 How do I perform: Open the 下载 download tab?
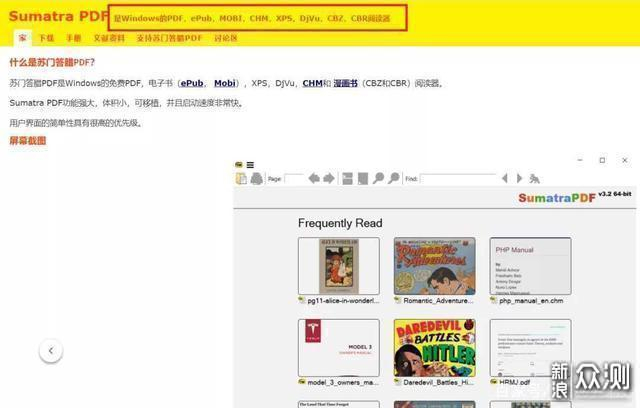(47, 38)
